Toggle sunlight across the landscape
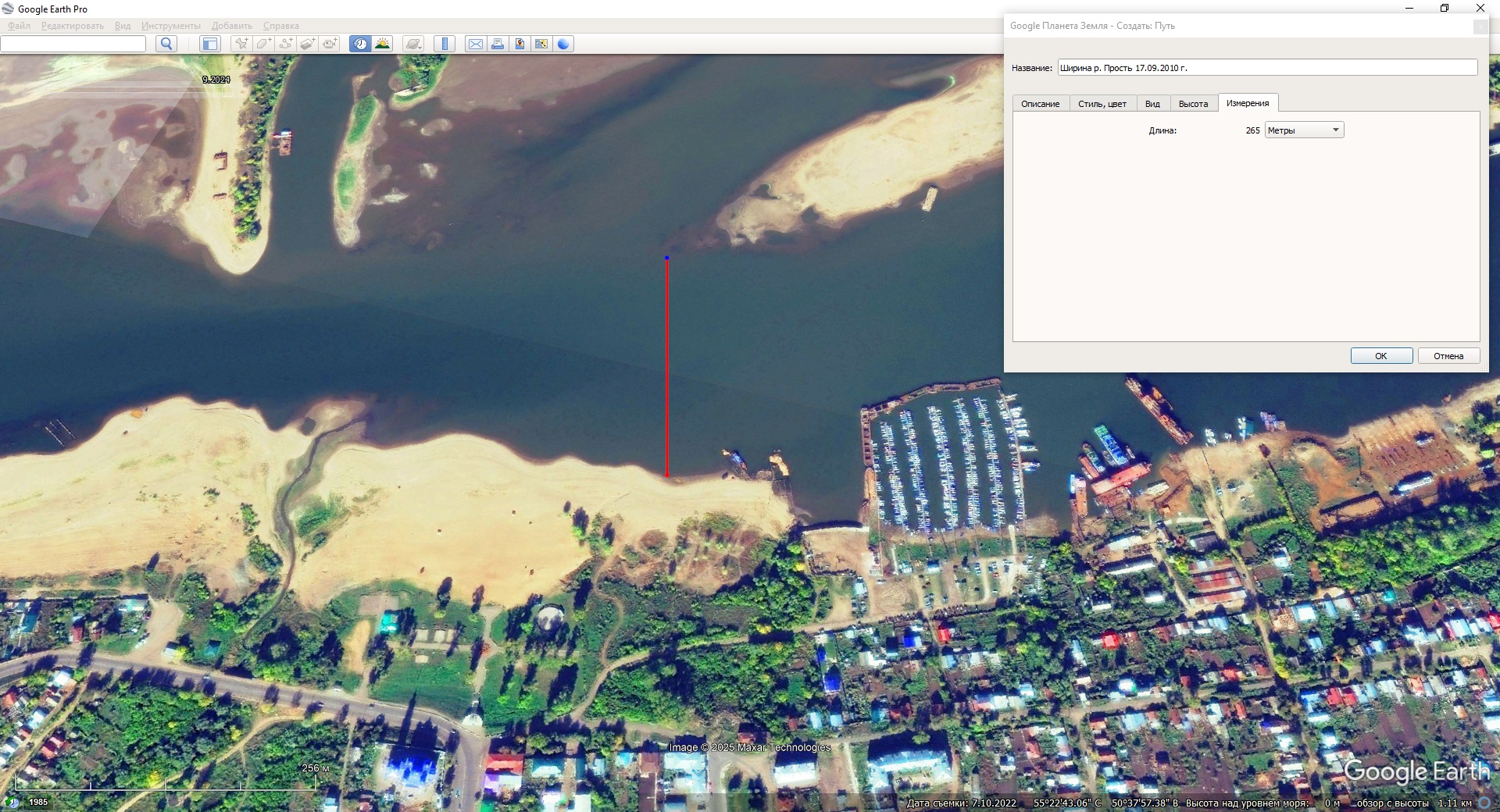 click(382, 44)
